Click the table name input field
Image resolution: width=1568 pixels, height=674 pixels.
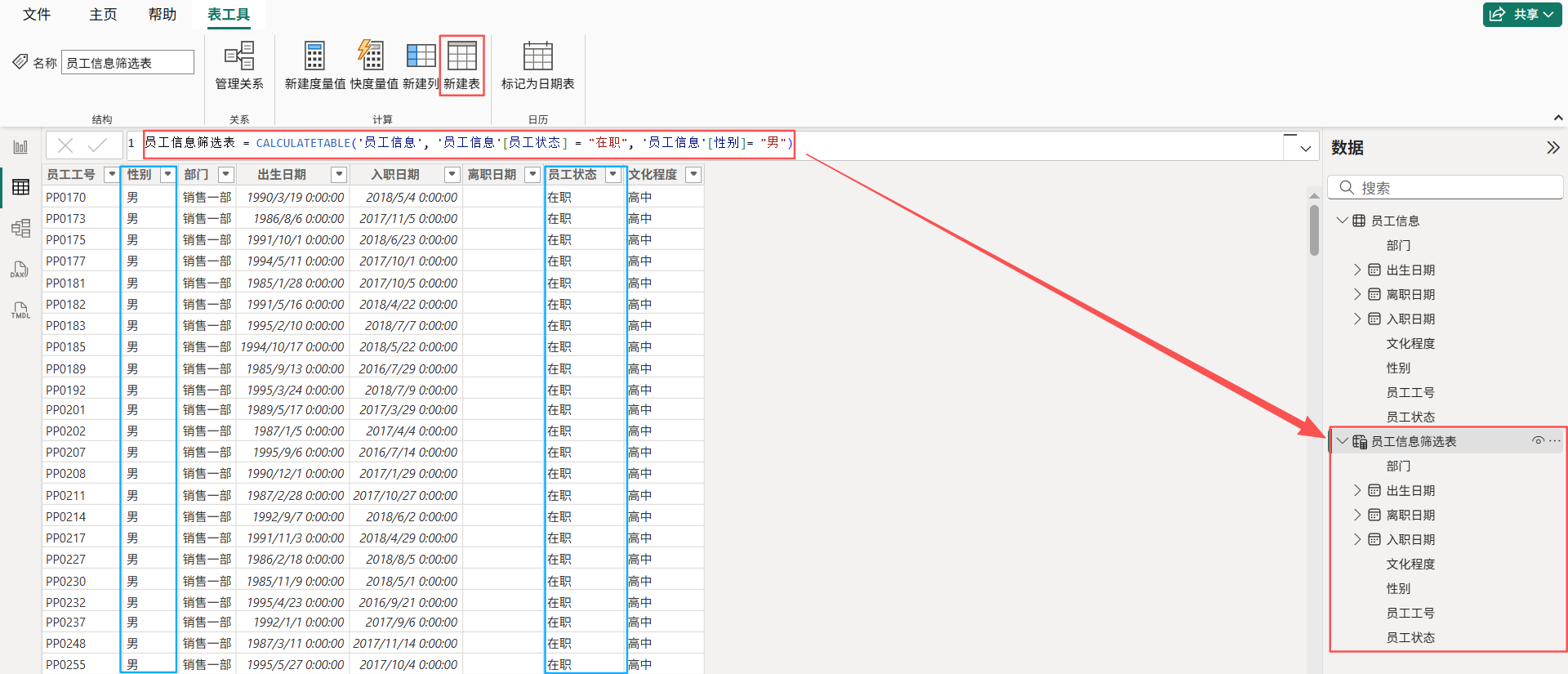(x=127, y=63)
